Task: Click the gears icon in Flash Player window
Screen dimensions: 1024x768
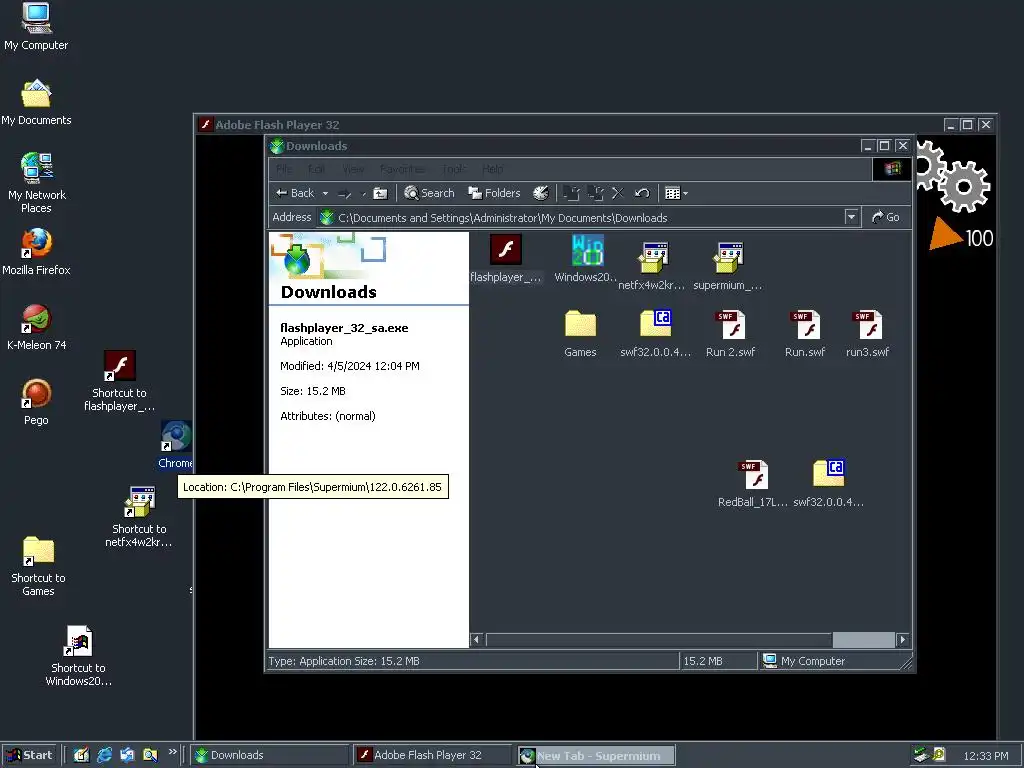Action: click(x=953, y=176)
